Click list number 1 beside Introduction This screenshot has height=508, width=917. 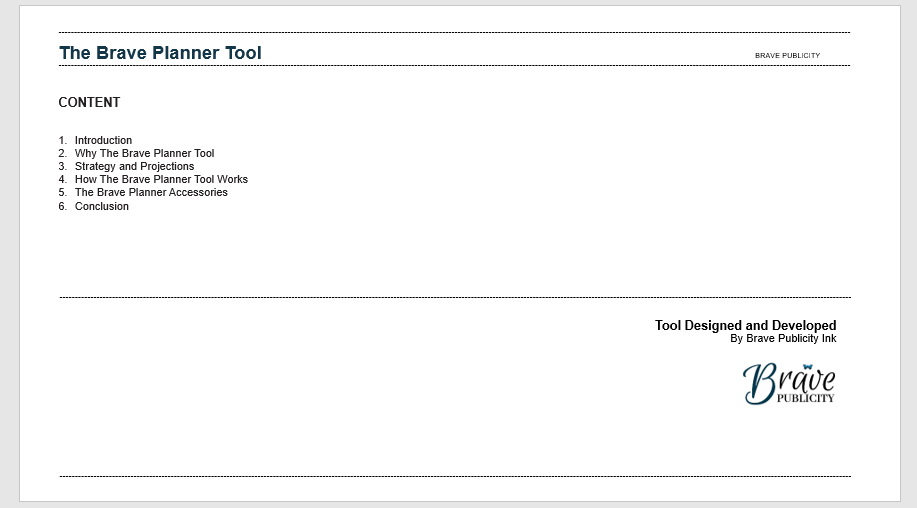tap(62, 141)
